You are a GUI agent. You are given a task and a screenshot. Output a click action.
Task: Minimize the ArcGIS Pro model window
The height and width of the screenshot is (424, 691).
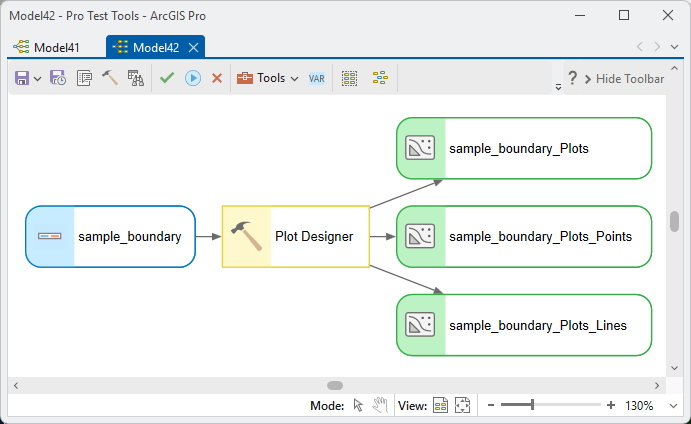pos(580,15)
